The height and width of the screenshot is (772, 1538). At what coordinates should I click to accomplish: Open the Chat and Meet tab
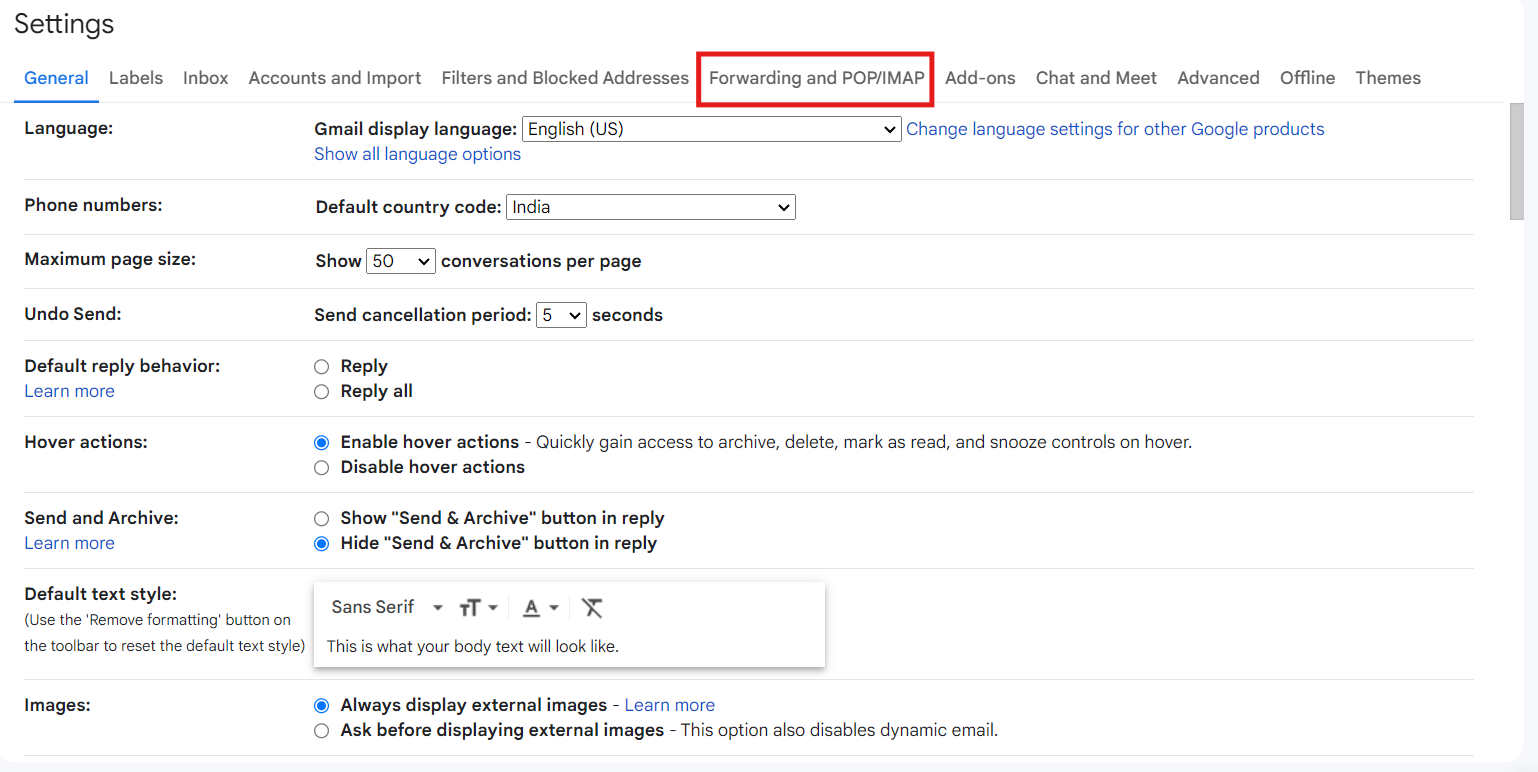click(1096, 78)
